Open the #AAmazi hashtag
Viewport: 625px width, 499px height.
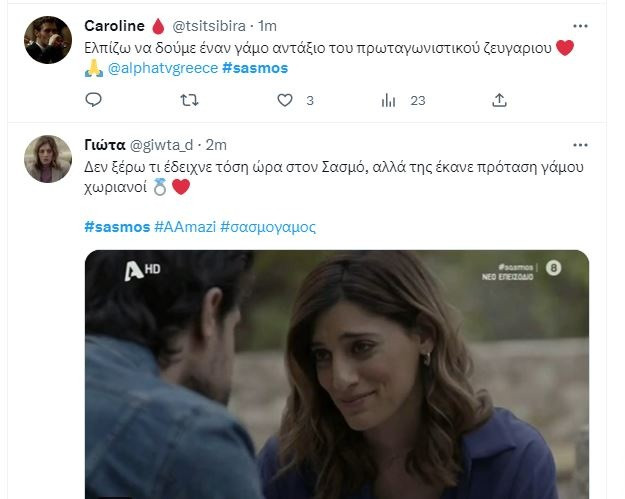click(x=185, y=227)
